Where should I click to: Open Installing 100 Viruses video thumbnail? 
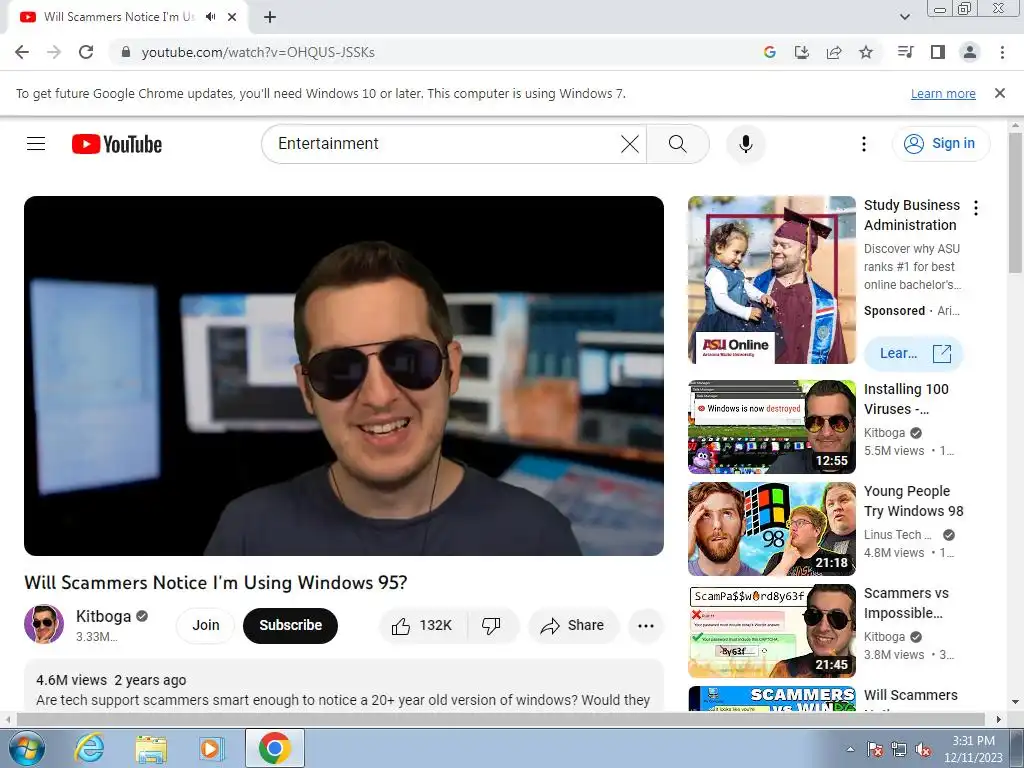(771, 426)
